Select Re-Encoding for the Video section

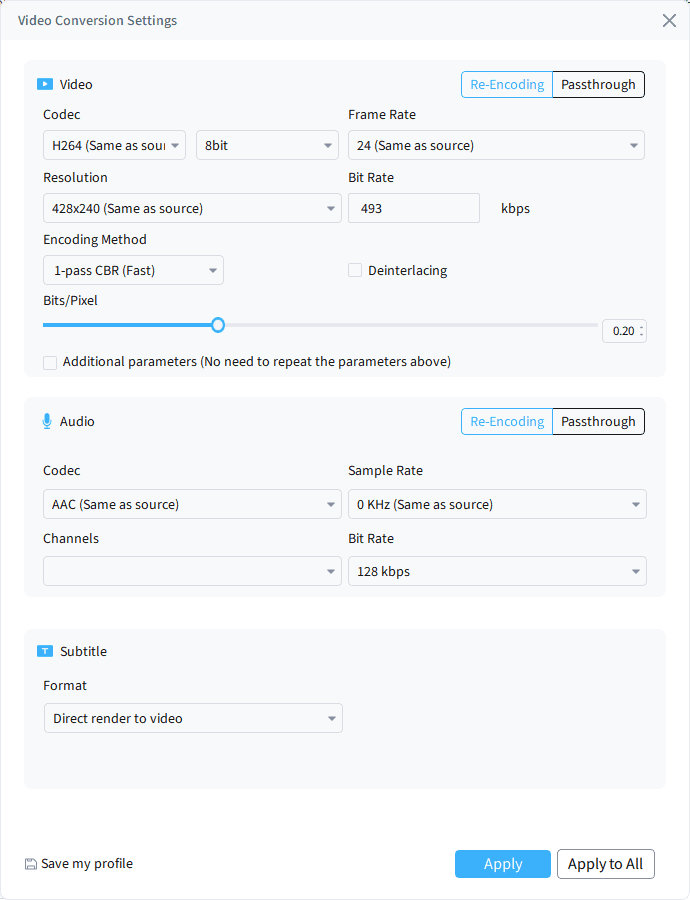[x=507, y=84]
